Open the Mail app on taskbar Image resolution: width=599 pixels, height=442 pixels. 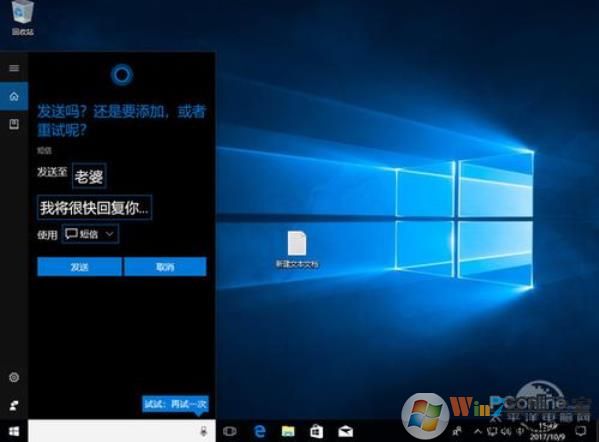point(345,432)
